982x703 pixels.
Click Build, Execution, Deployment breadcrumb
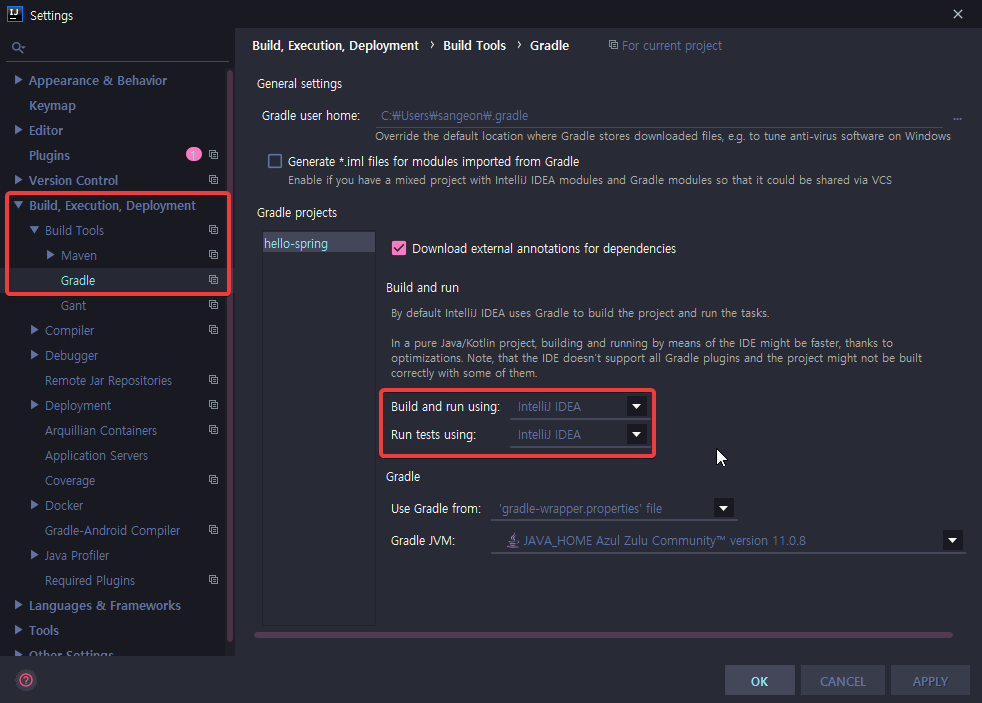pyautogui.click(x=335, y=46)
